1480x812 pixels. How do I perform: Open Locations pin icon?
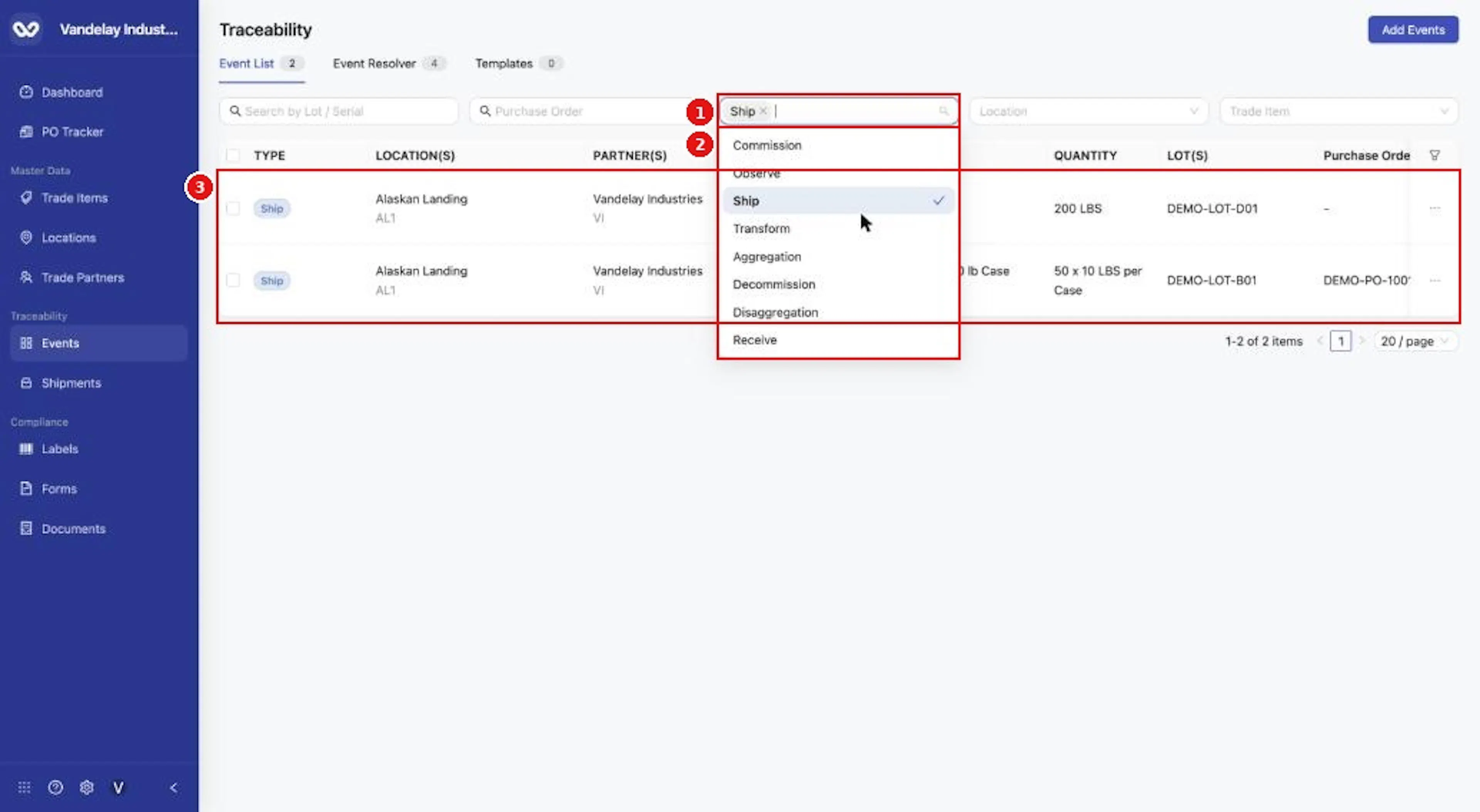coord(26,237)
